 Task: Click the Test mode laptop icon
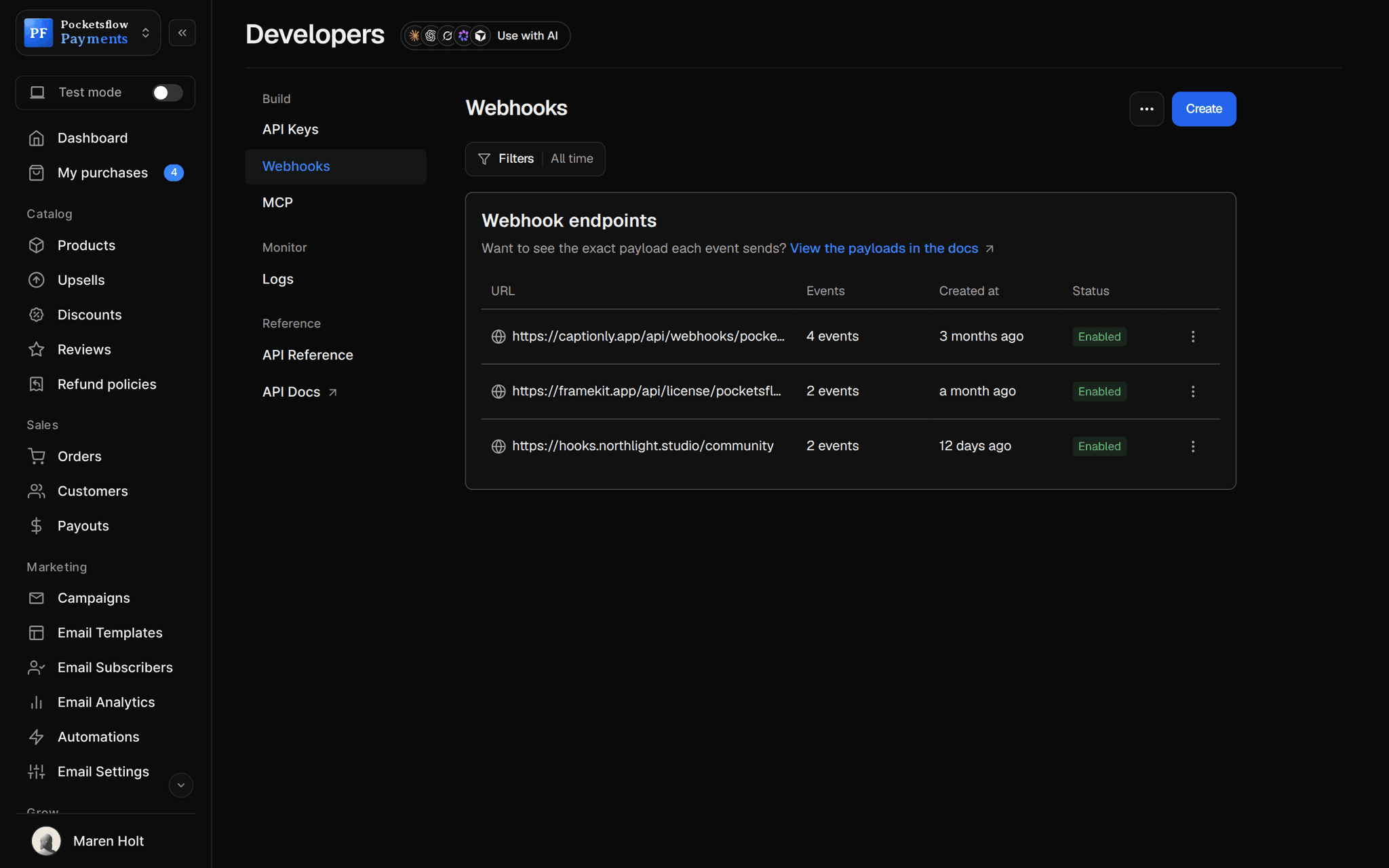click(37, 92)
